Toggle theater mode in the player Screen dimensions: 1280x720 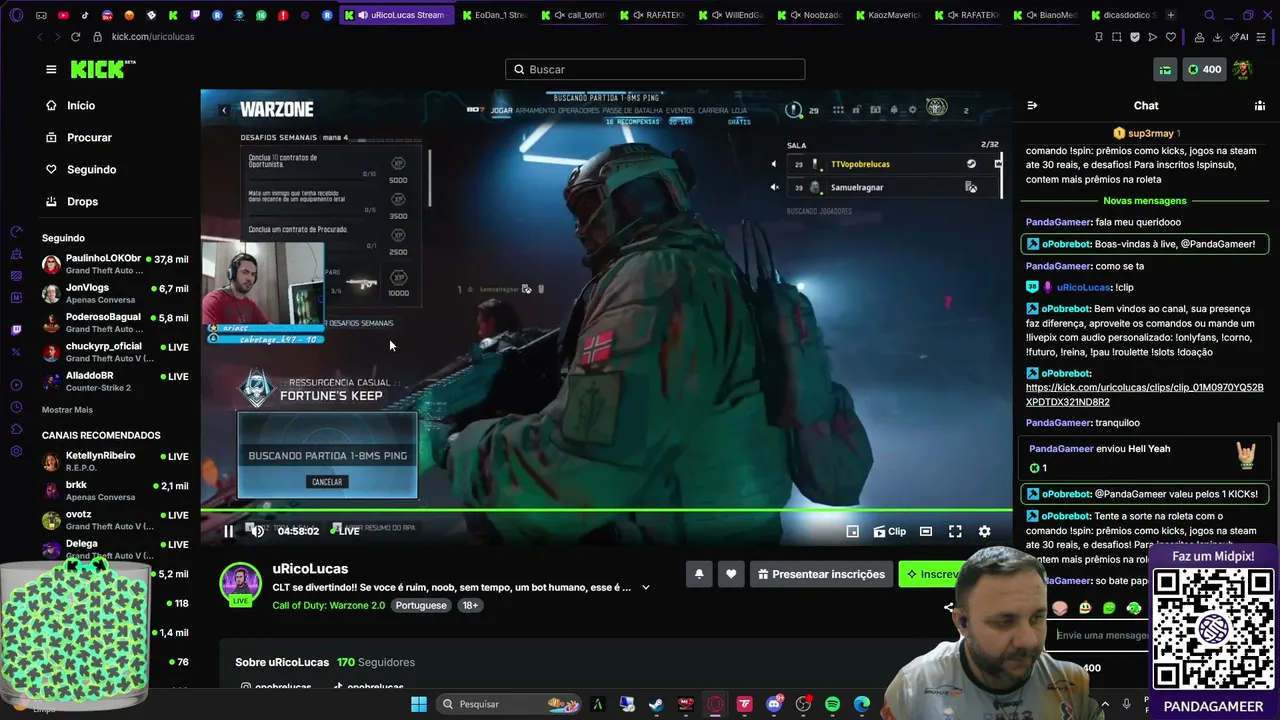click(x=926, y=531)
